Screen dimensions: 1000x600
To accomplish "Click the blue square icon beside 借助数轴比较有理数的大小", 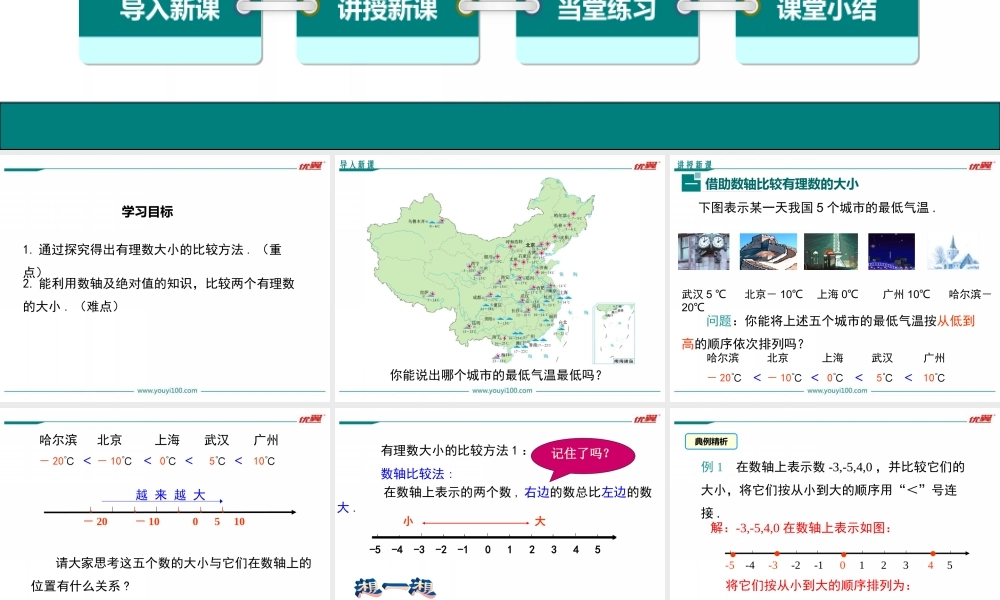I will (690, 184).
